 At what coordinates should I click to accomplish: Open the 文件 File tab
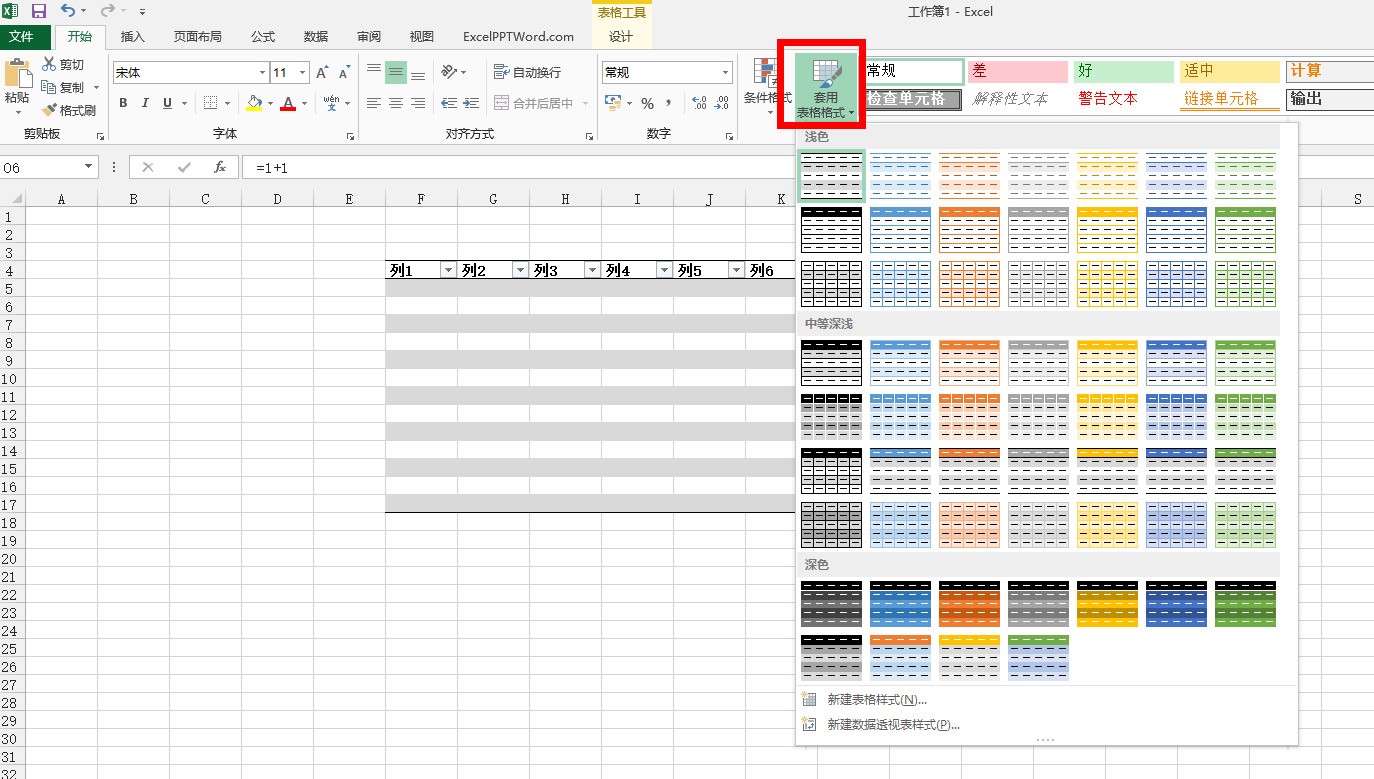(x=22, y=36)
